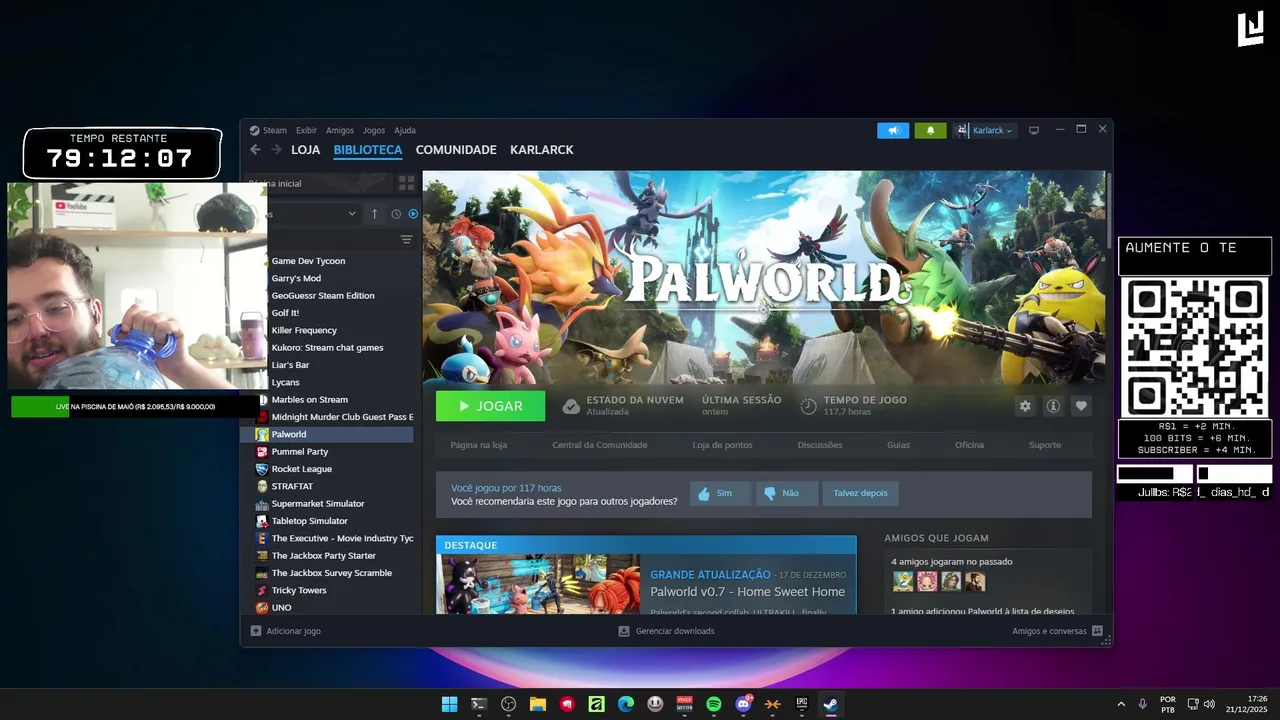Open Discord from the taskbar

pos(743,704)
